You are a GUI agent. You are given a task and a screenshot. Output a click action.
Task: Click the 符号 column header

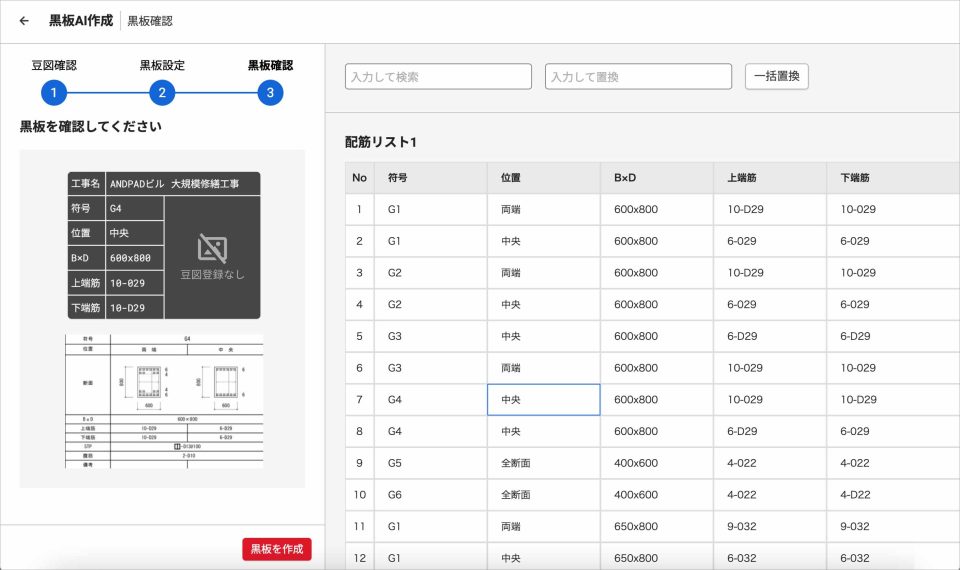tap(430, 178)
